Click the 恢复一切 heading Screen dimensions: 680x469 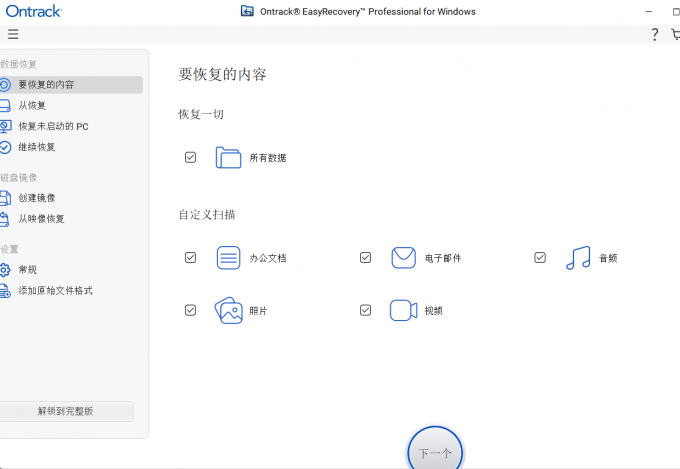pos(201,115)
